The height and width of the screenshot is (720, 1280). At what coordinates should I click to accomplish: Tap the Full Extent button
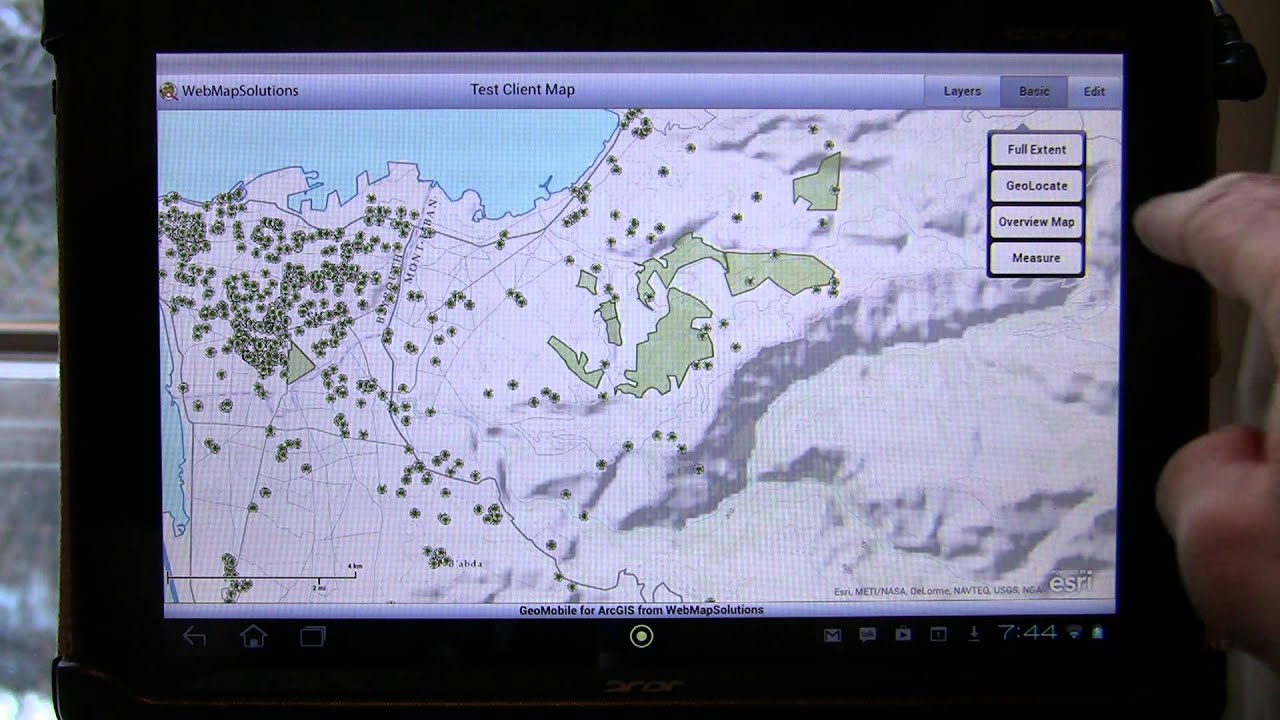pyautogui.click(x=1036, y=150)
